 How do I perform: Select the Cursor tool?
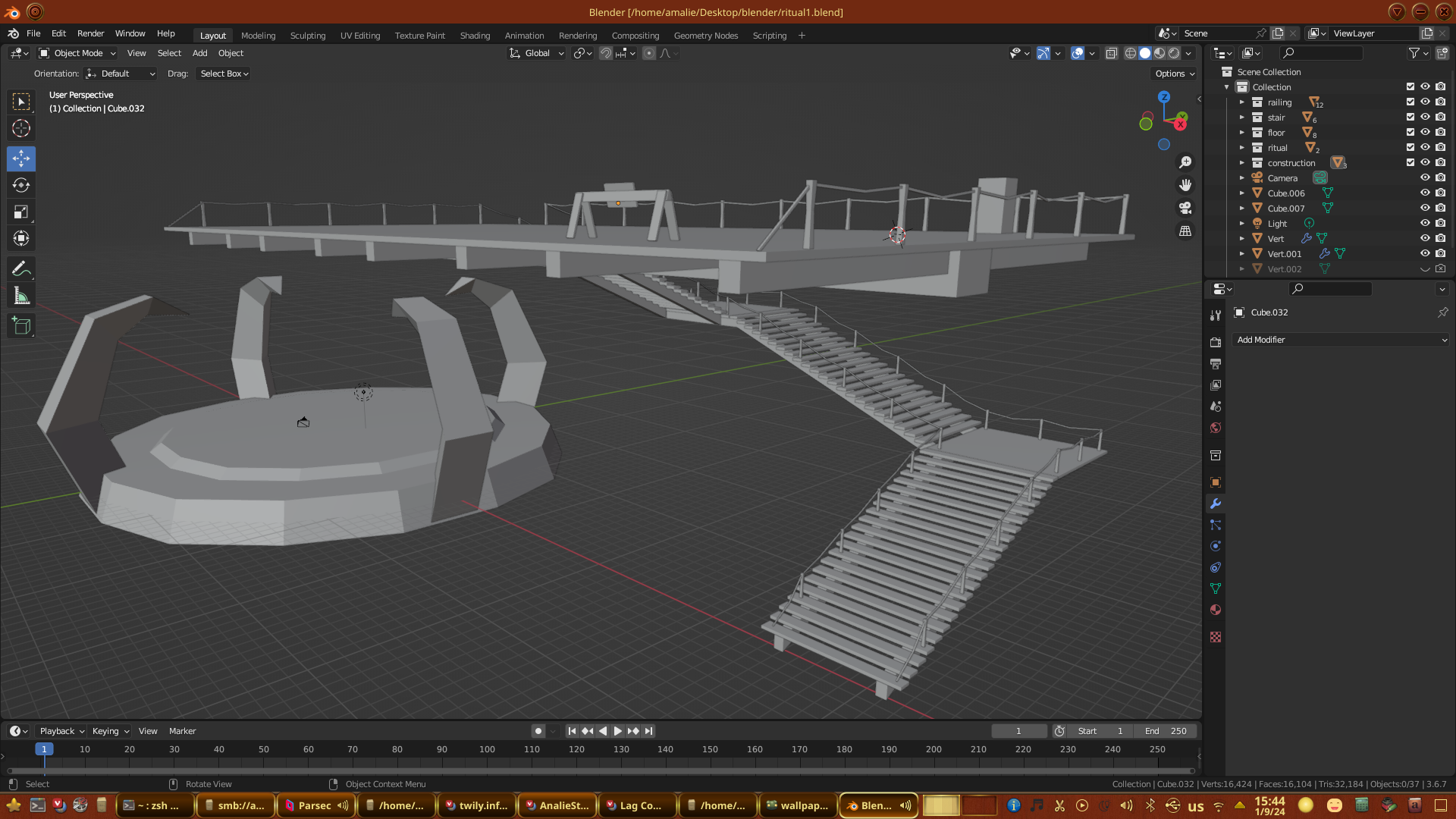pos(21,128)
